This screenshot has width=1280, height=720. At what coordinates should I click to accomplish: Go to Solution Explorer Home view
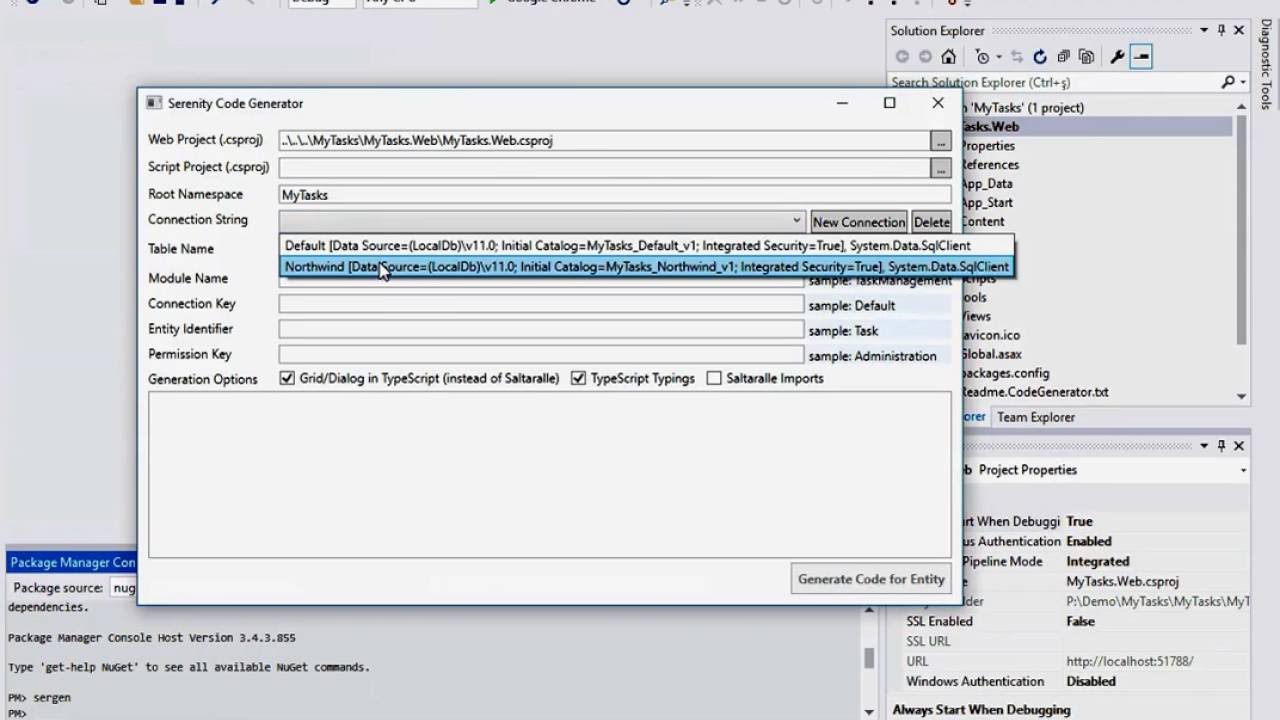tap(948, 57)
